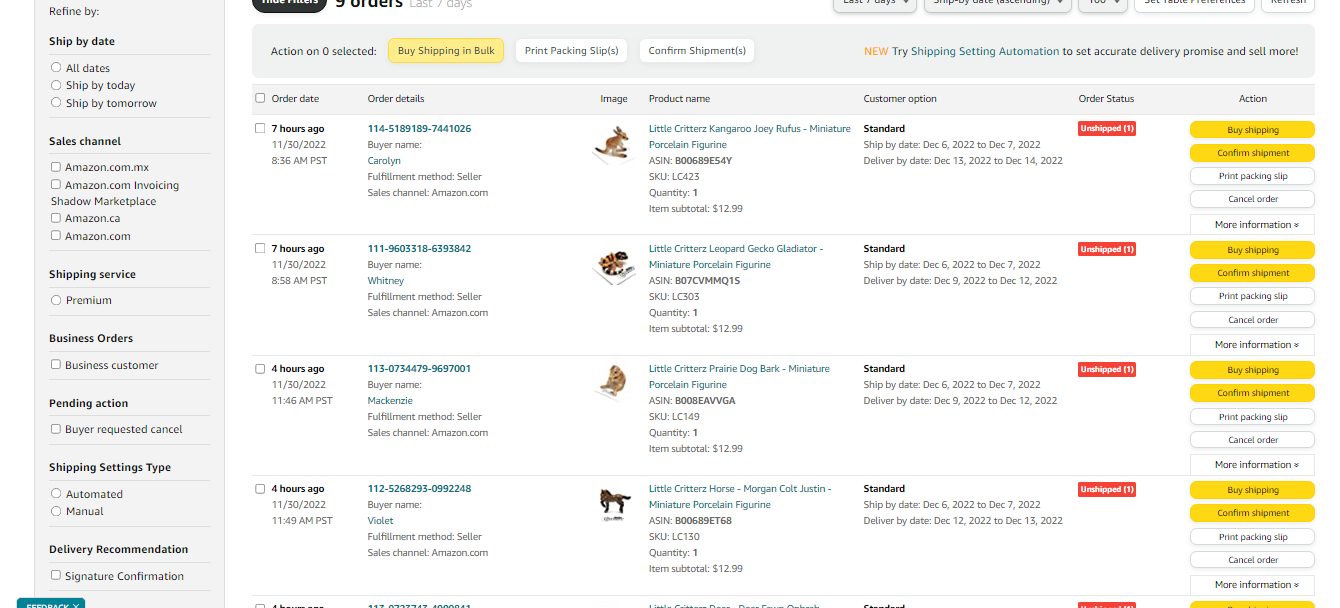
Task: Open ASIN B00689E54Y link
Action: click(x=703, y=161)
